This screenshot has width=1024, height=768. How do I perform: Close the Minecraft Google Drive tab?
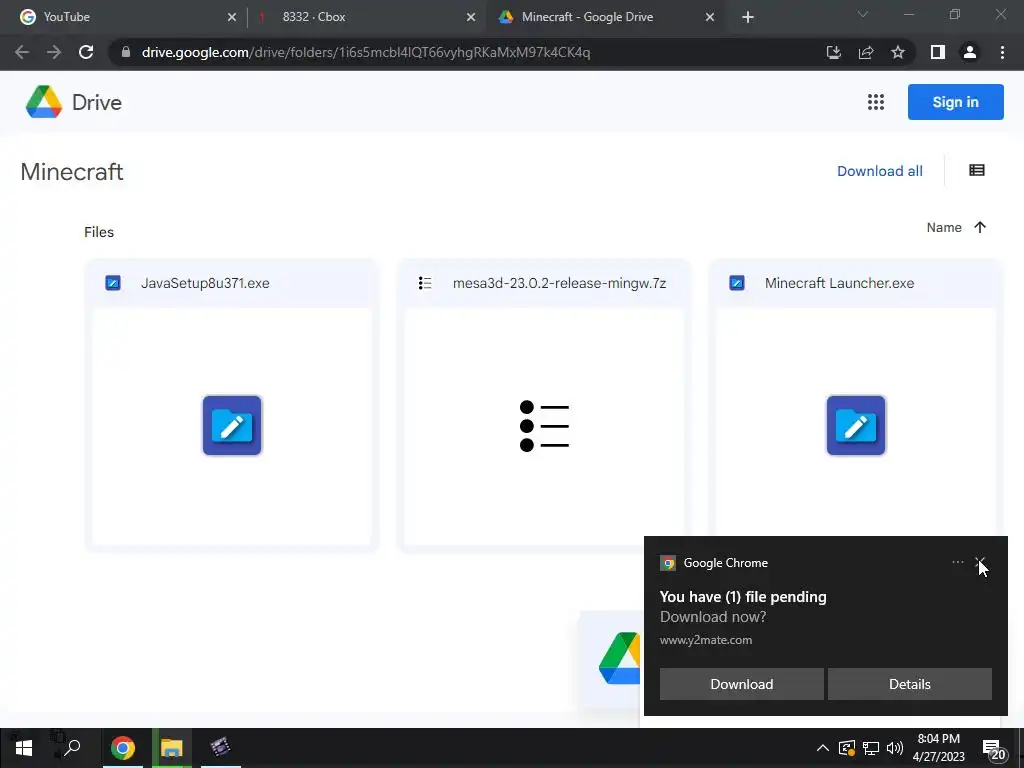click(x=710, y=17)
